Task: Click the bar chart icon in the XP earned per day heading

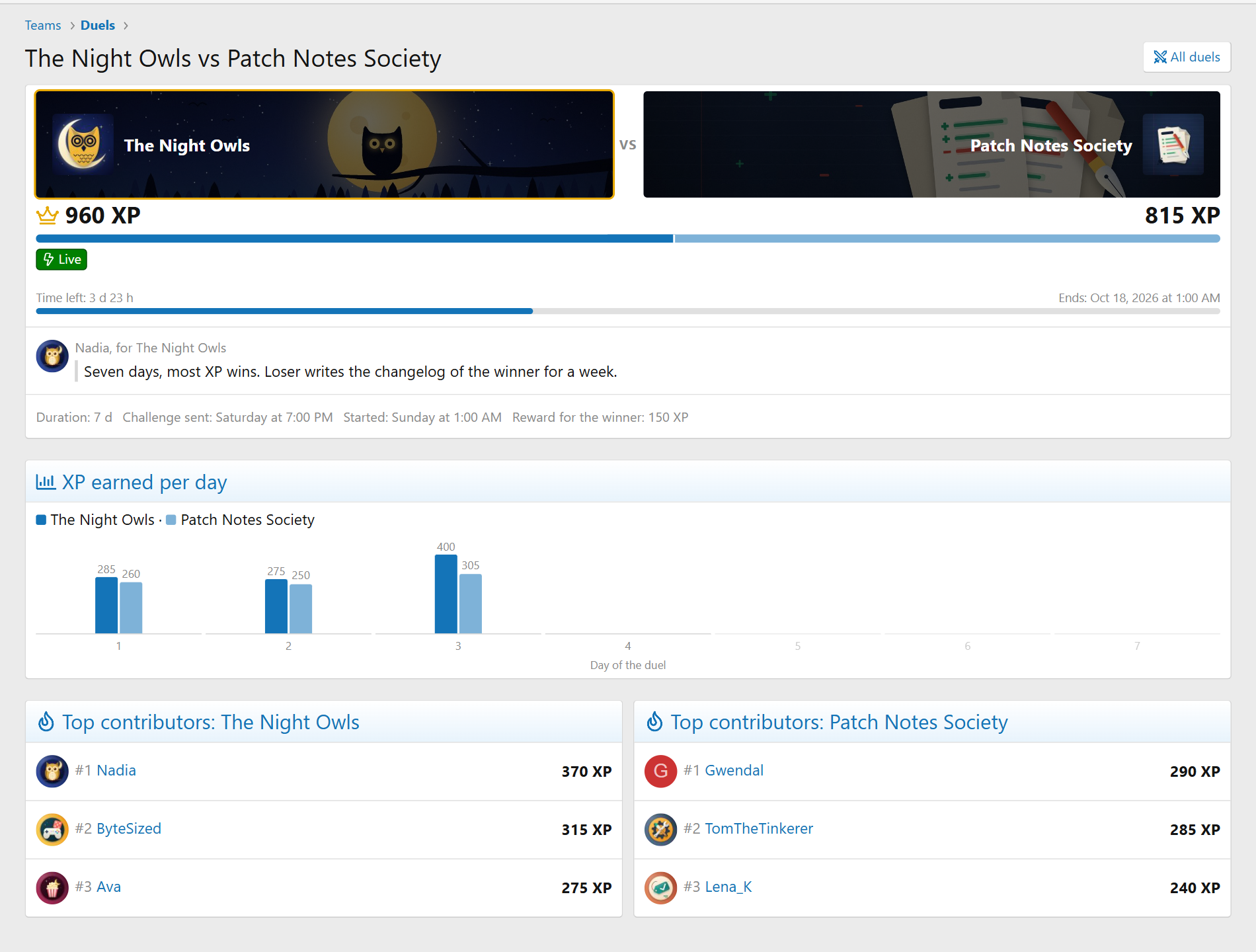Action: coord(46,482)
